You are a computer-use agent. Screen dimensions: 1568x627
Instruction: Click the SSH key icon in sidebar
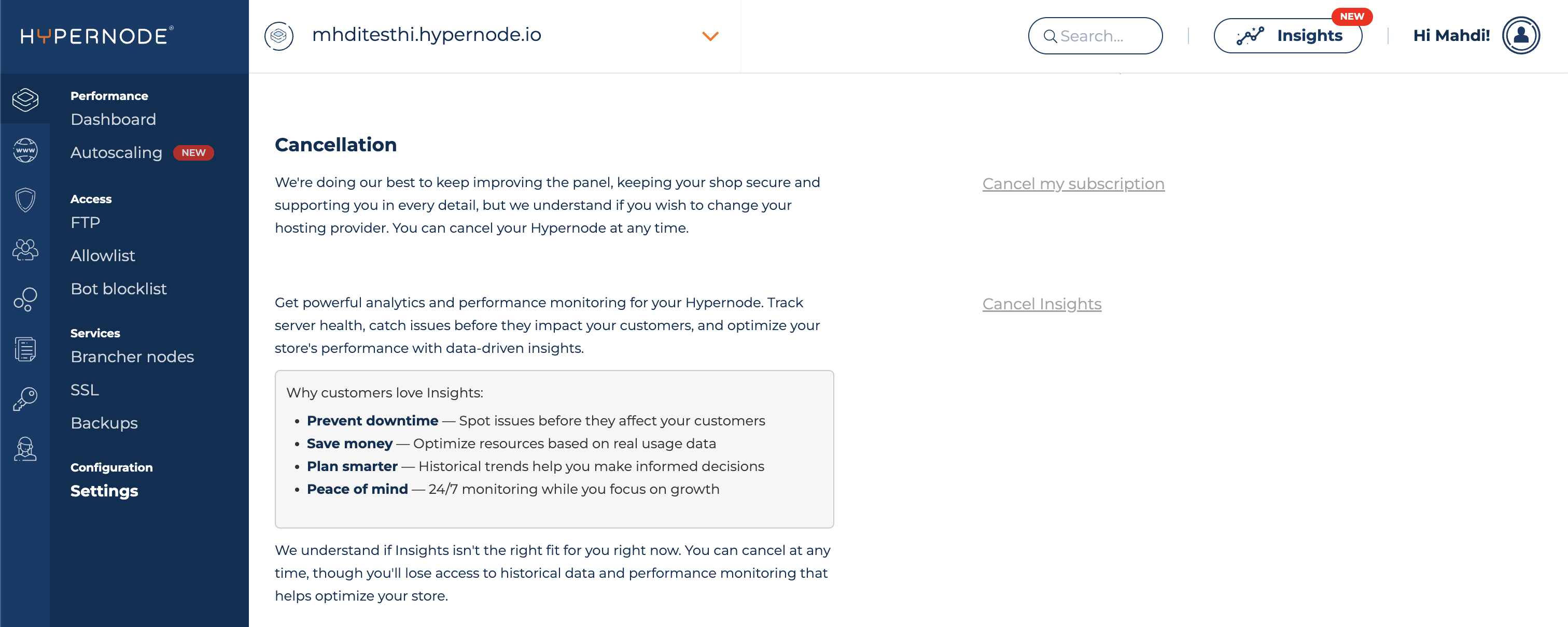click(x=25, y=398)
